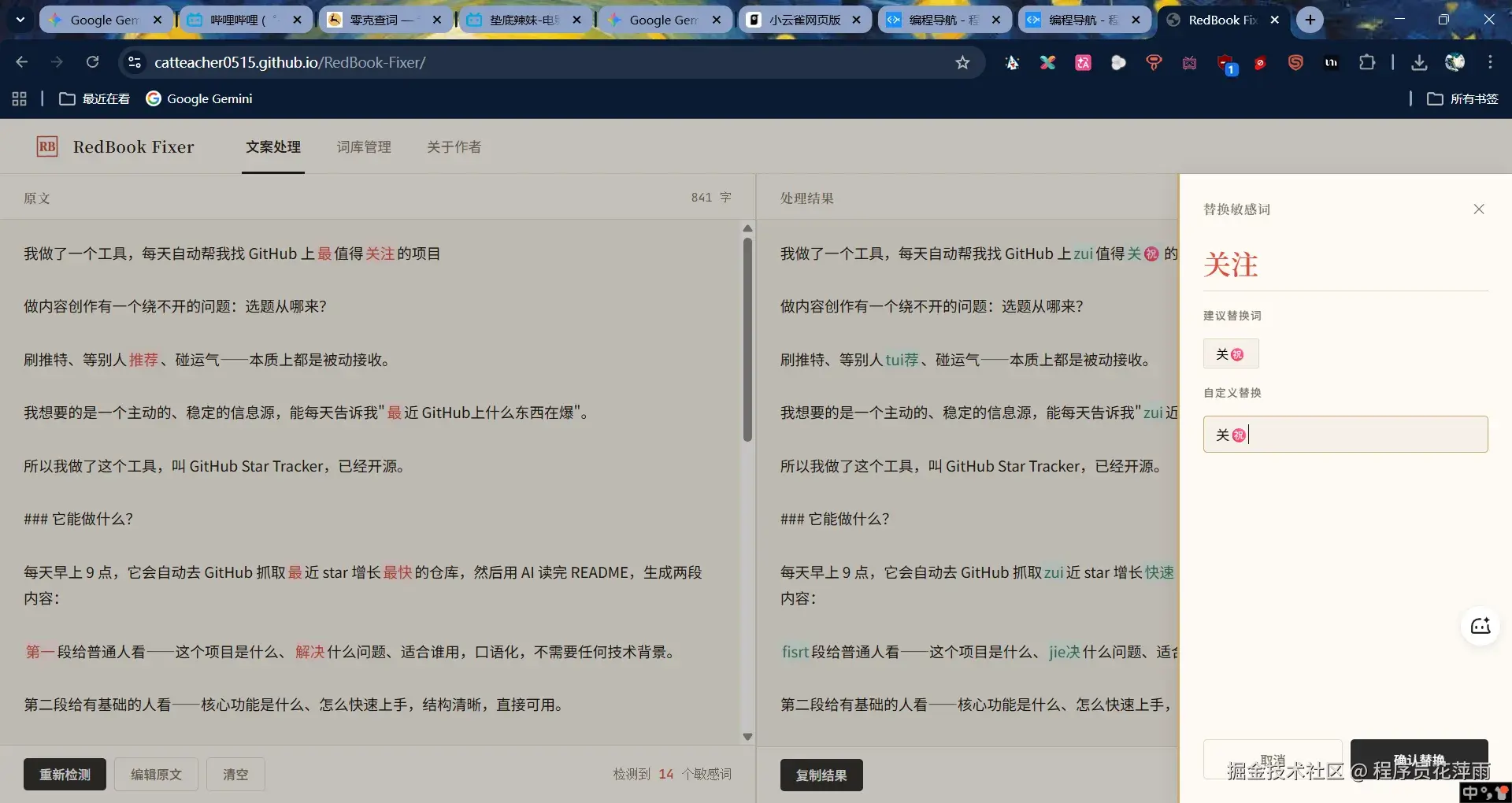Select the suggested replacement word chip
Screen dimensions: 1512x803
point(1231,353)
